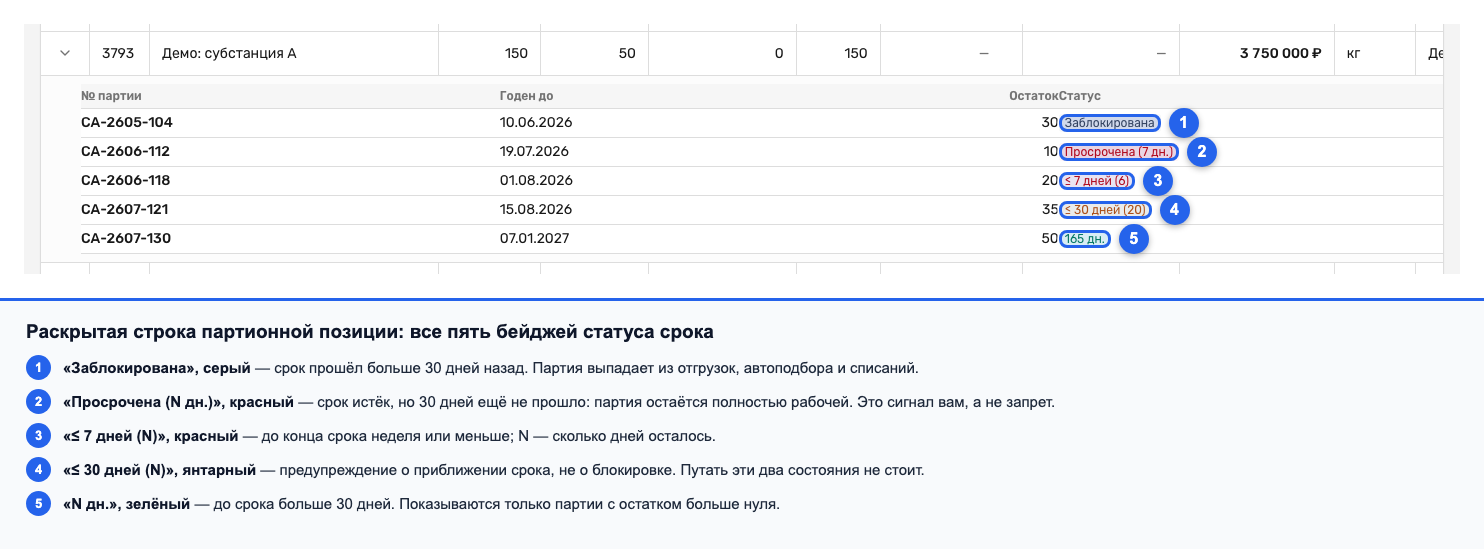1484x549 pixels.
Task: Select the 'Демо: субстанция А' name cell
Action: pos(294,54)
